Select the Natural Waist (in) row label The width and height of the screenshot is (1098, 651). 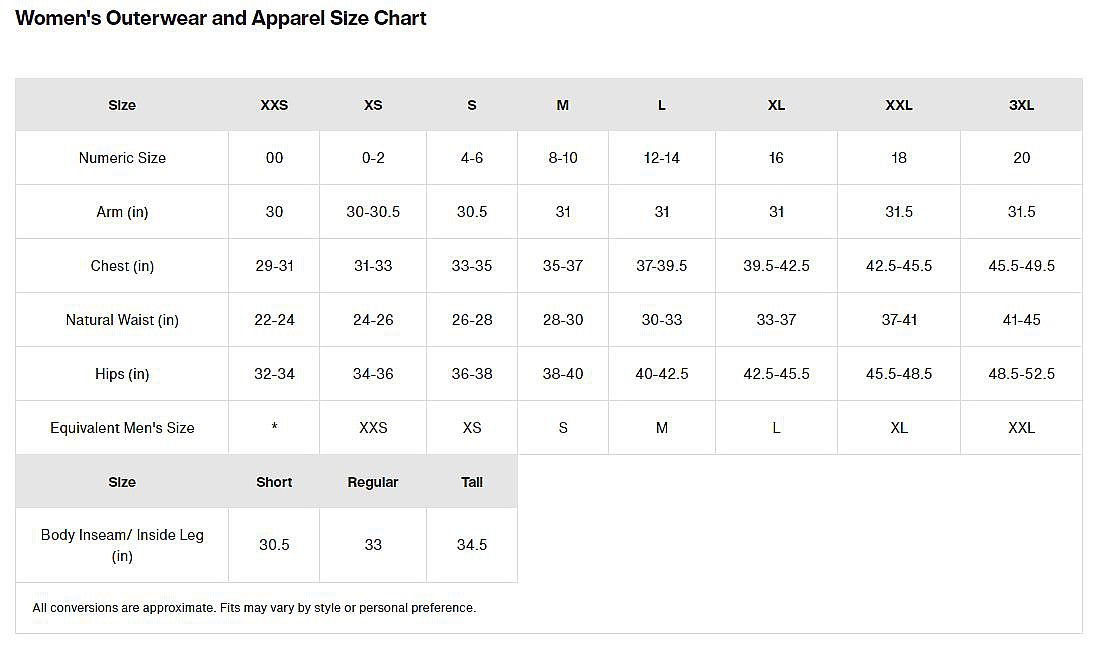pyautogui.click(x=122, y=320)
